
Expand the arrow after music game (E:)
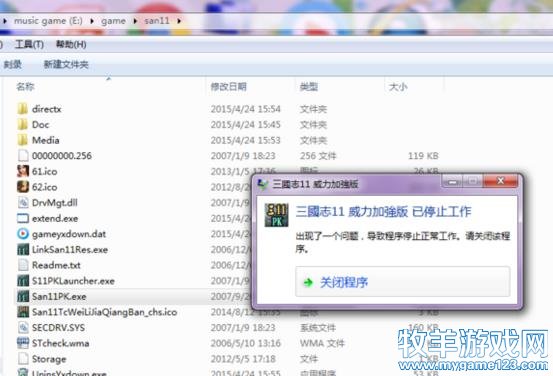point(92,21)
